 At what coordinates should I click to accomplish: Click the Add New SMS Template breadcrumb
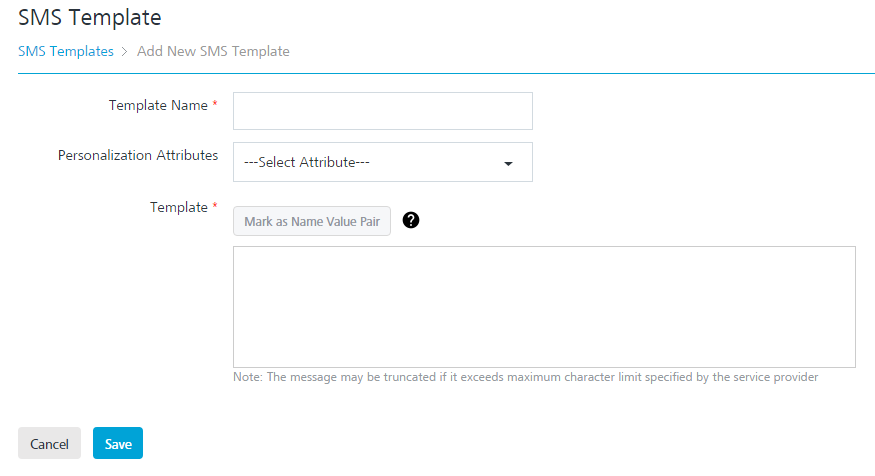pyautogui.click(x=213, y=51)
